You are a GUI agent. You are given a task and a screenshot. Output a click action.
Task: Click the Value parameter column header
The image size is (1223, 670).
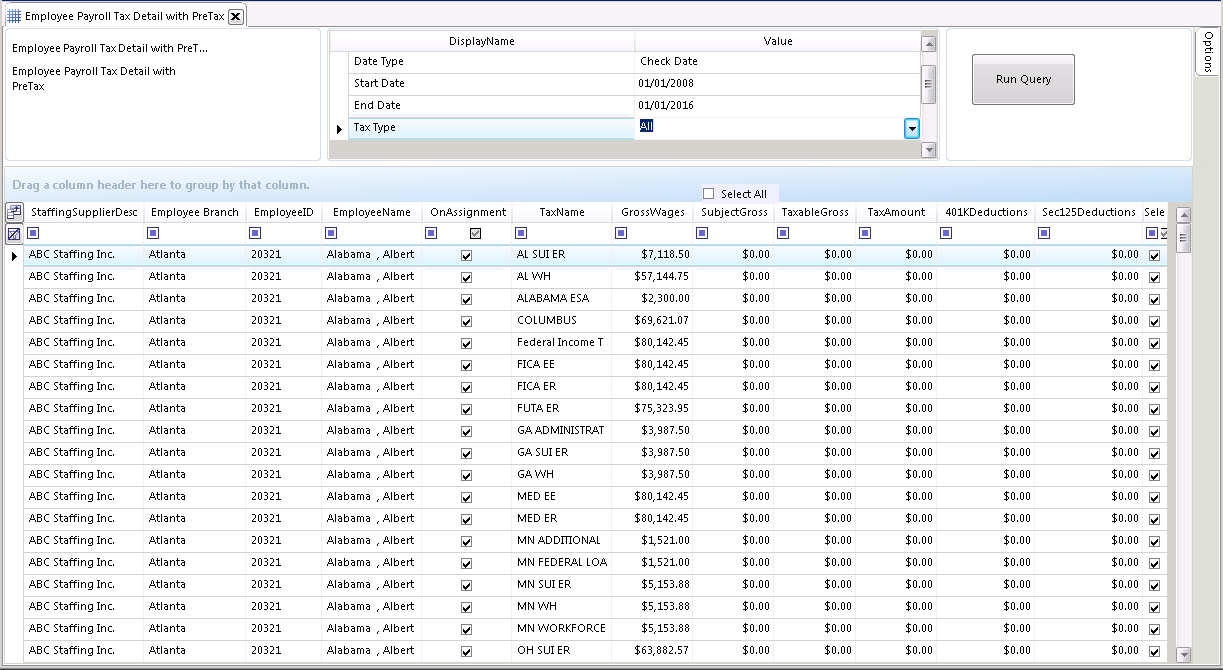(x=777, y=41)
